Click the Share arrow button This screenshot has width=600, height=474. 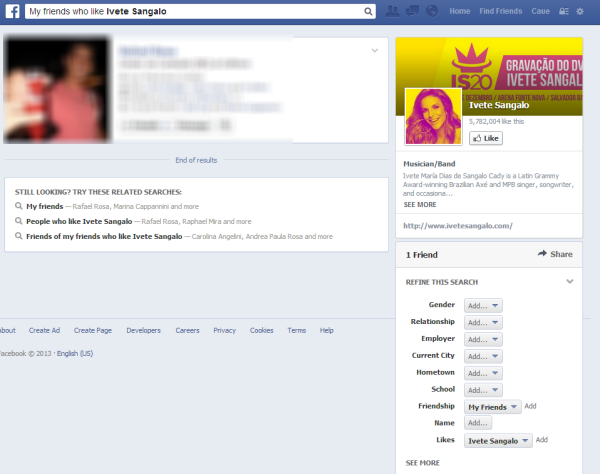(x=555, y=255)
